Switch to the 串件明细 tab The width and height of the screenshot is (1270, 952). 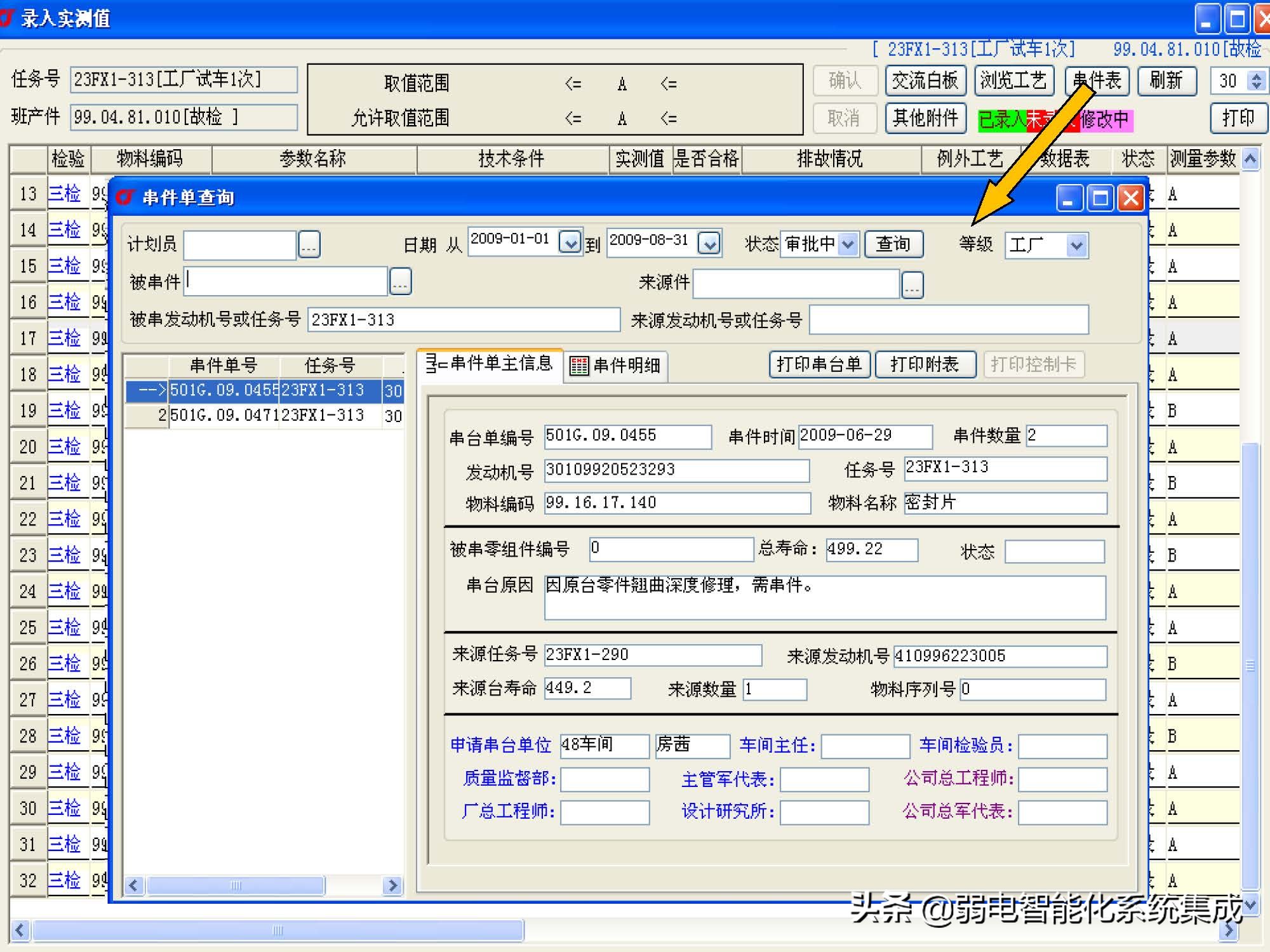coord(615,366)
